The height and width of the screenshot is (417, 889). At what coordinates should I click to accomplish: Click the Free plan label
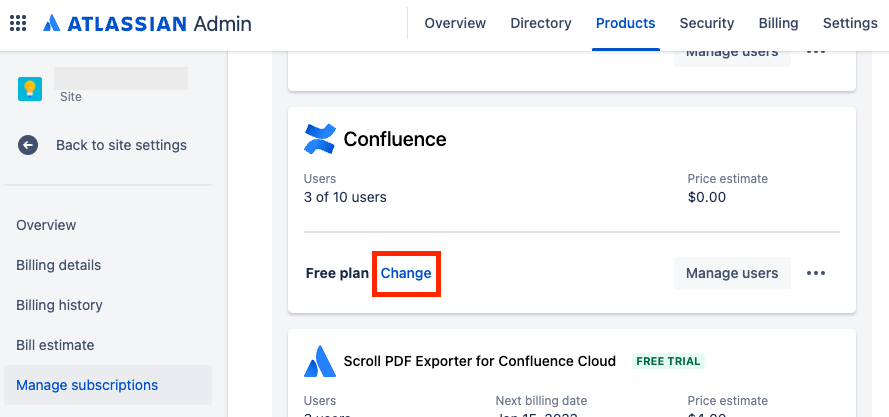click(337, 273)
